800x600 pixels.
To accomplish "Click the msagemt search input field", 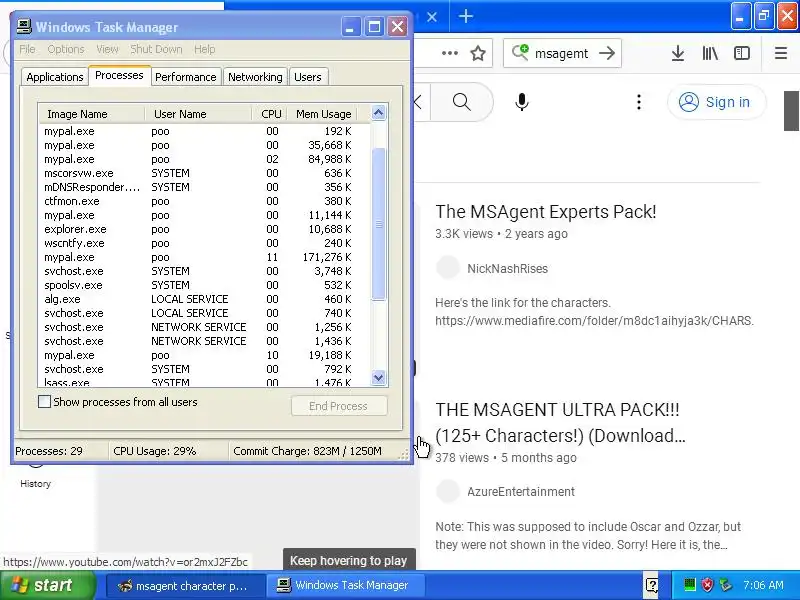I will tap(561, 53).
